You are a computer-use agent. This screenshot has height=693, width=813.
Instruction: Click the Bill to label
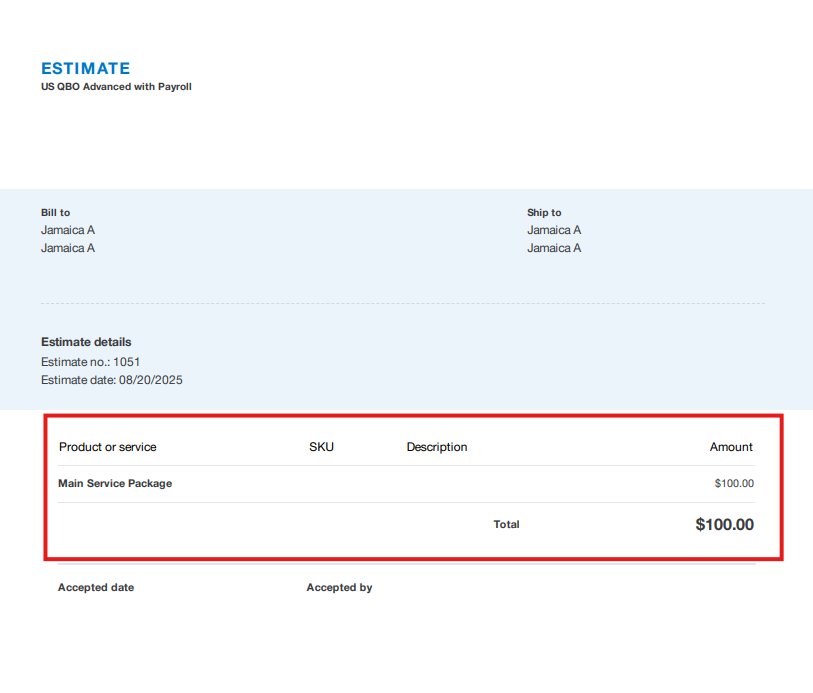click(x=55, y=213)
